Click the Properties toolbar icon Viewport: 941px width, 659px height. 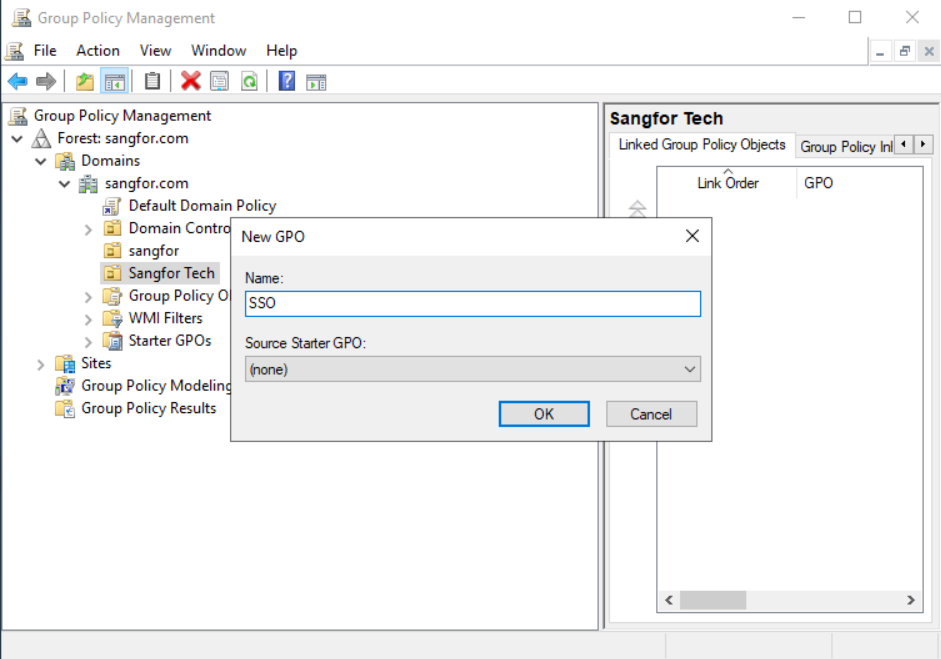(220, 81)
